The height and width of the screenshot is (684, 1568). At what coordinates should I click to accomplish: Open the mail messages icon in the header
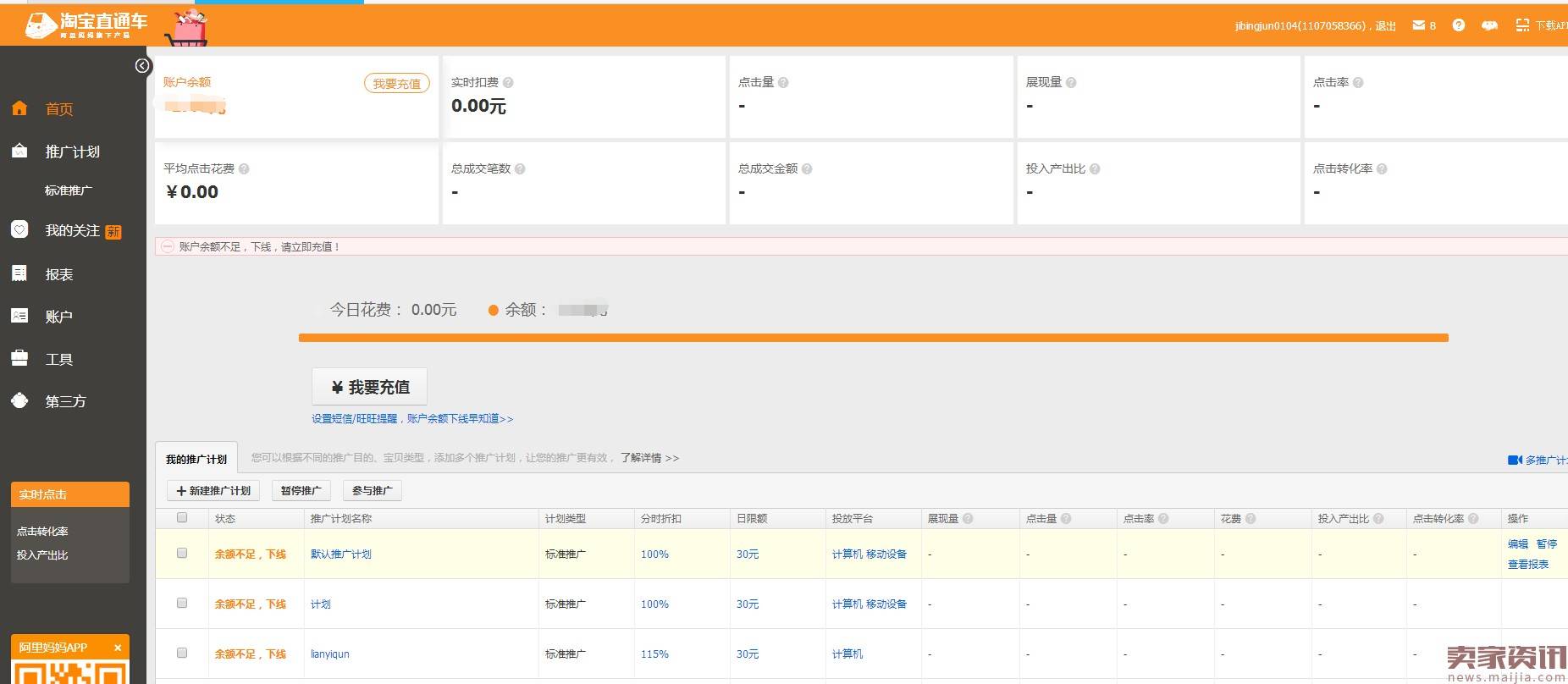(1419, 25)
